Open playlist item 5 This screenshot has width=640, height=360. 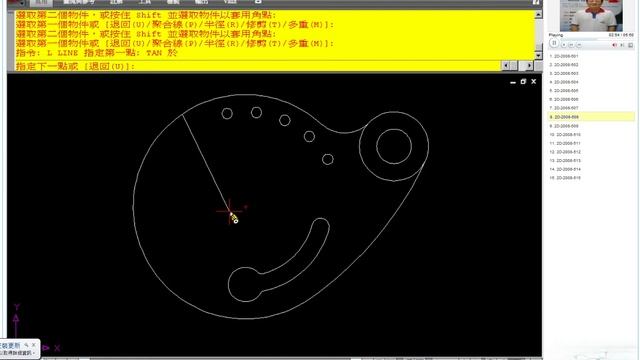click(x=564, y=91)
